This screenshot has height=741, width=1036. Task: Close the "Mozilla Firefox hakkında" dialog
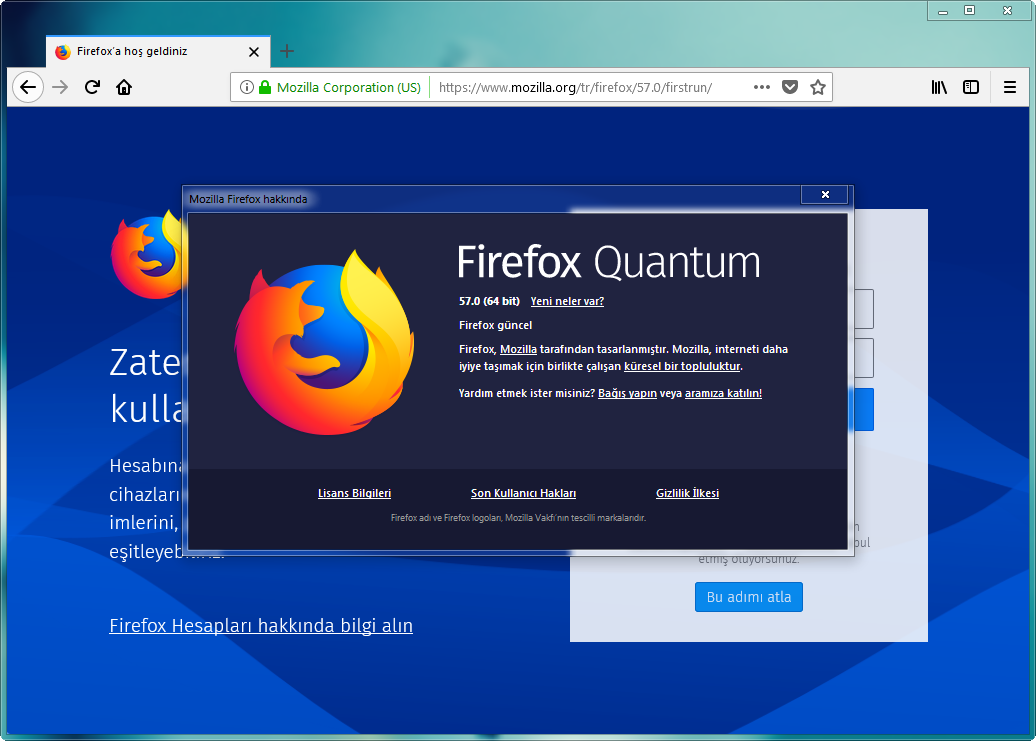pos(825,194)
